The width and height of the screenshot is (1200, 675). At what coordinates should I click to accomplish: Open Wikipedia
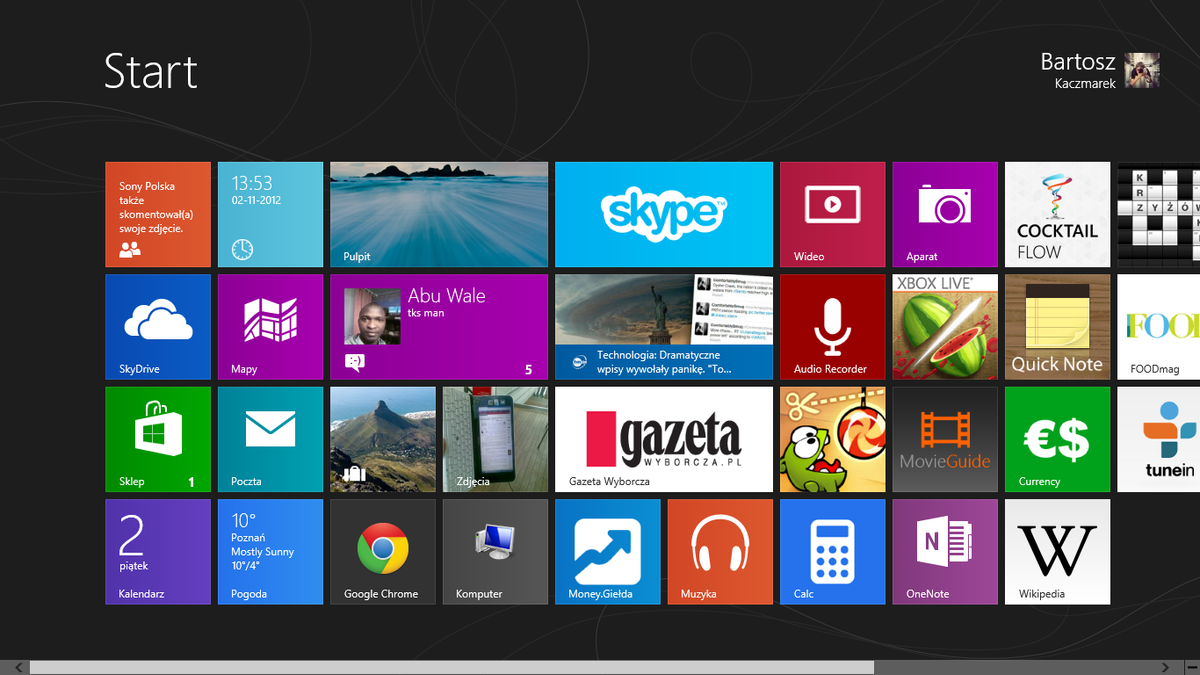click(x=1056, y=551)
